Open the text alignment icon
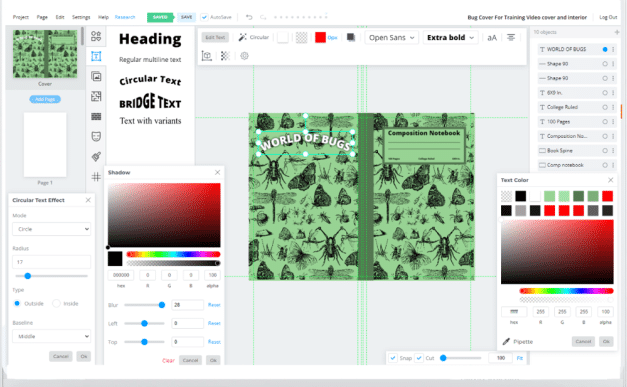The height and width of the screenshot is (387, 627). [x=511, y=37]
